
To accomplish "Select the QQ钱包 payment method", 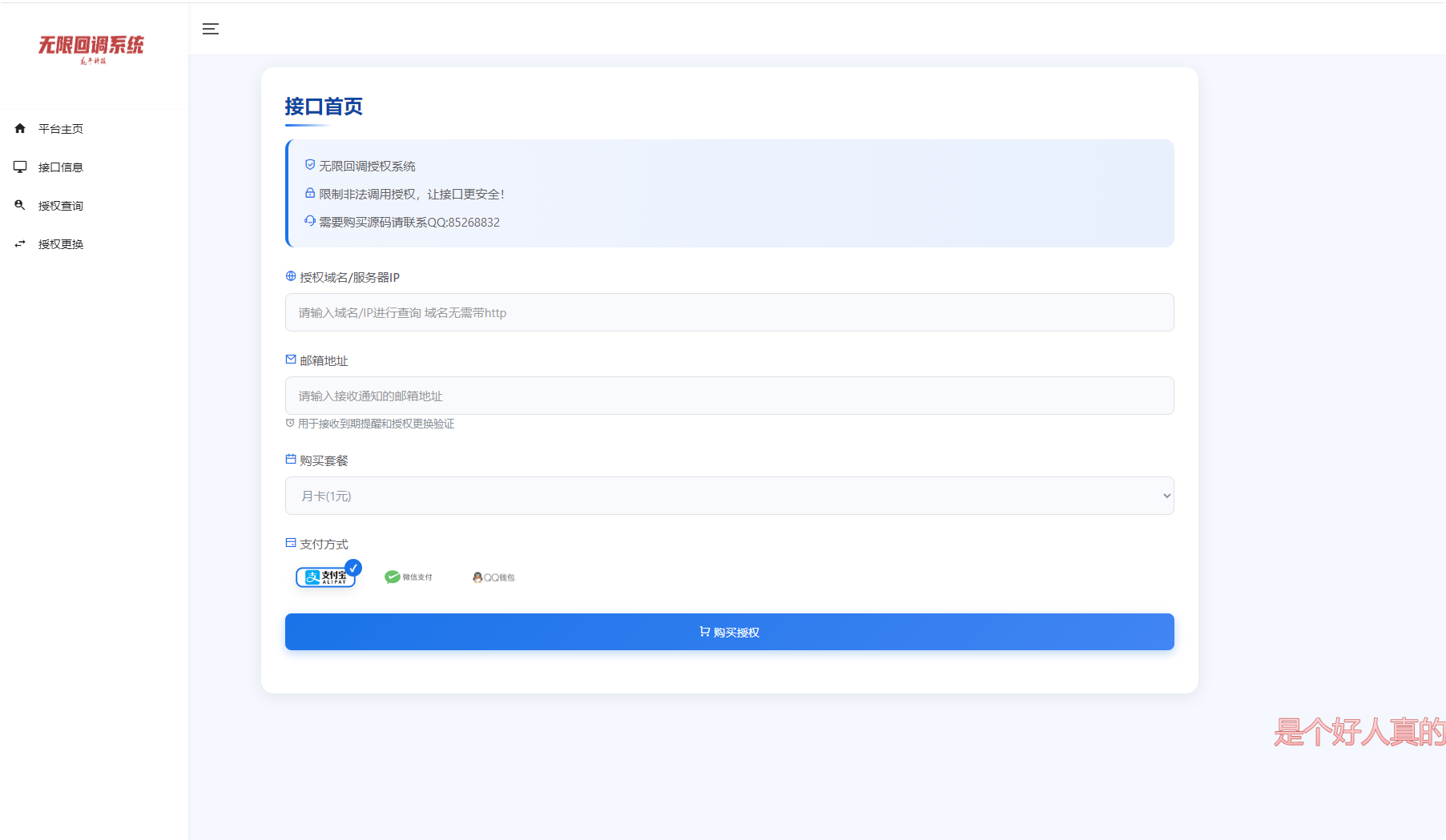I will point(493,577).
